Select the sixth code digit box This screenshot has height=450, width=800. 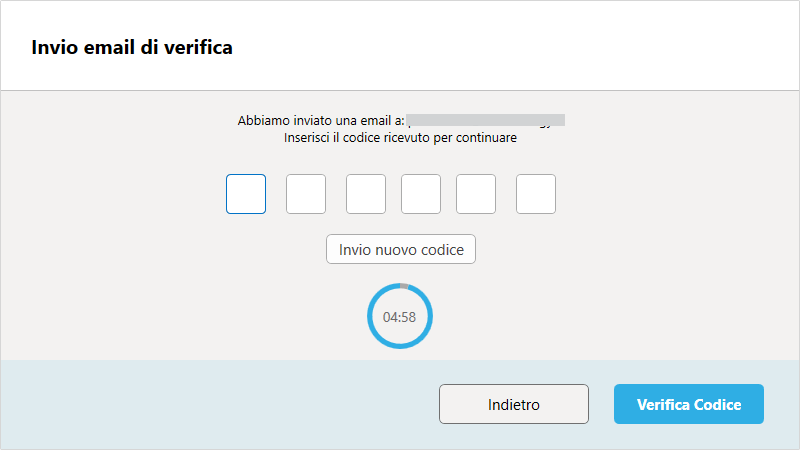(536, 194)
